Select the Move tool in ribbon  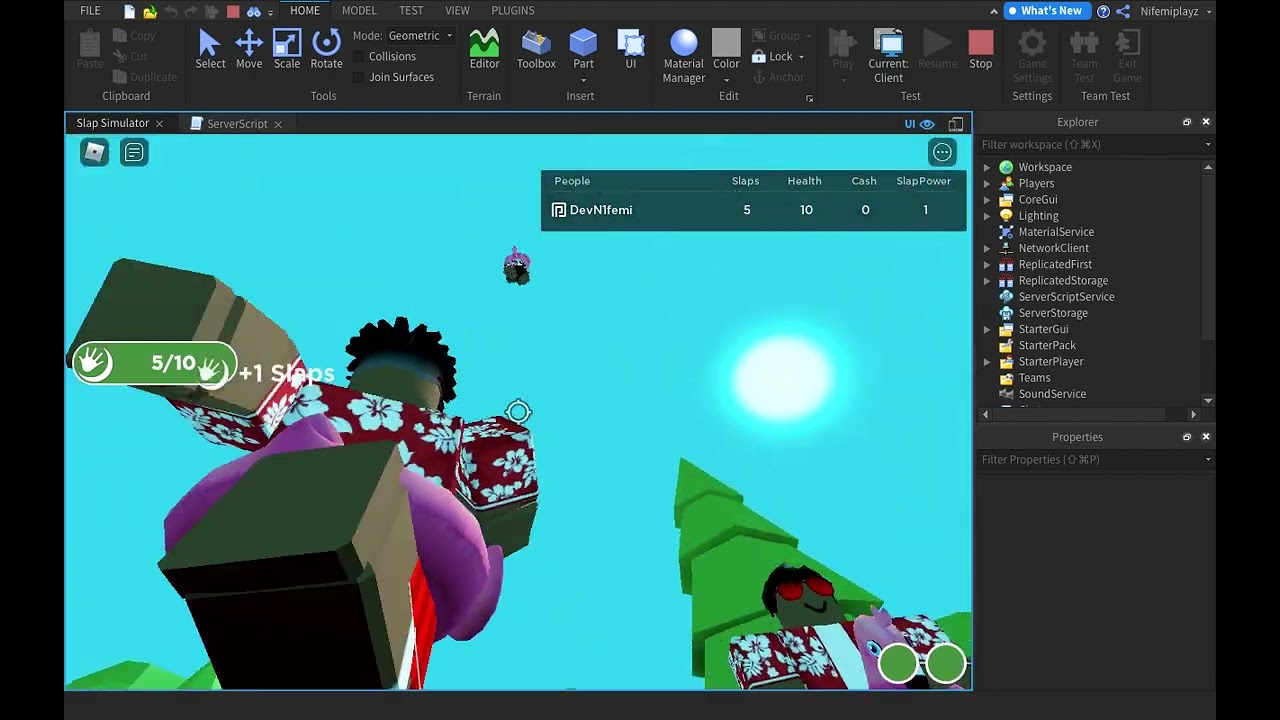click(x=249, y=49)
